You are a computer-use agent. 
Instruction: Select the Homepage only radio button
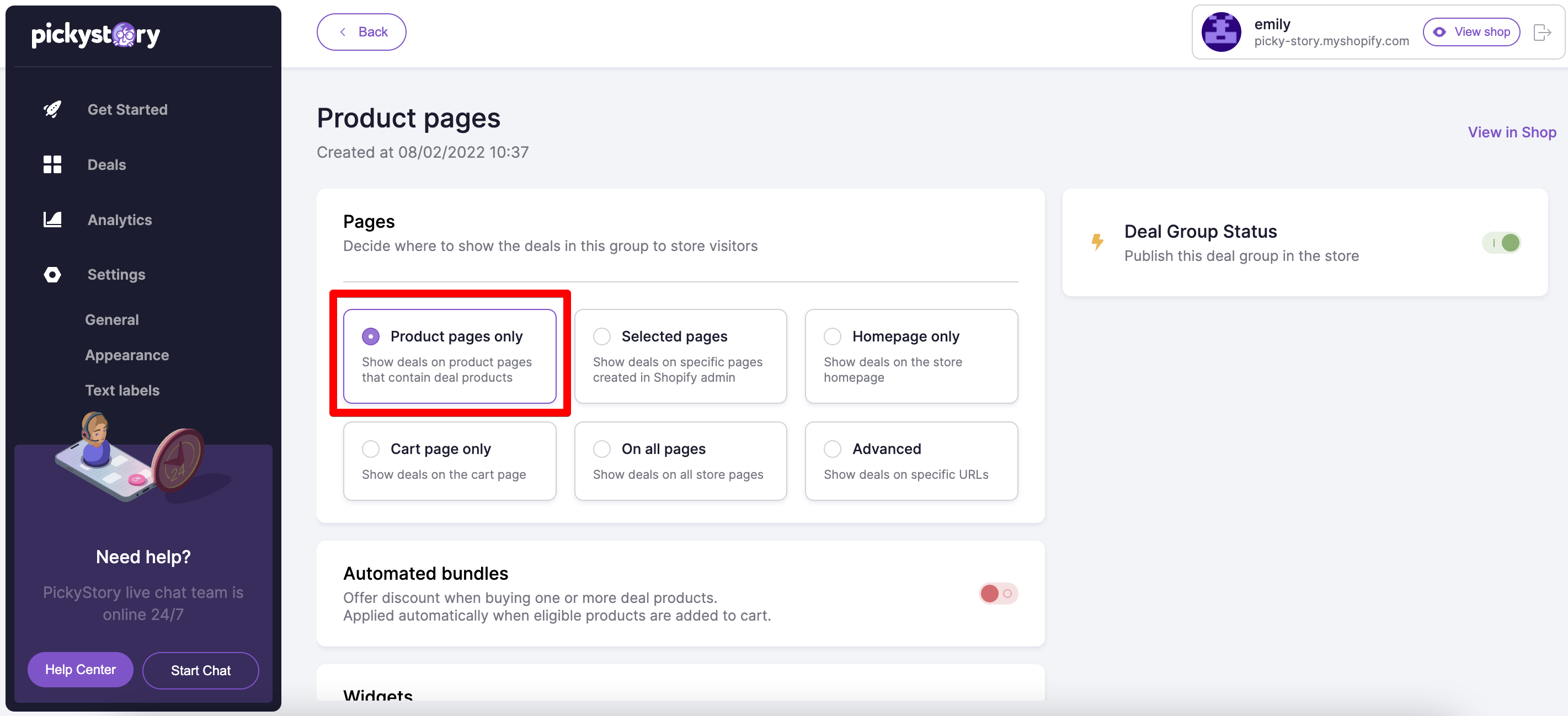coord(832,336)
